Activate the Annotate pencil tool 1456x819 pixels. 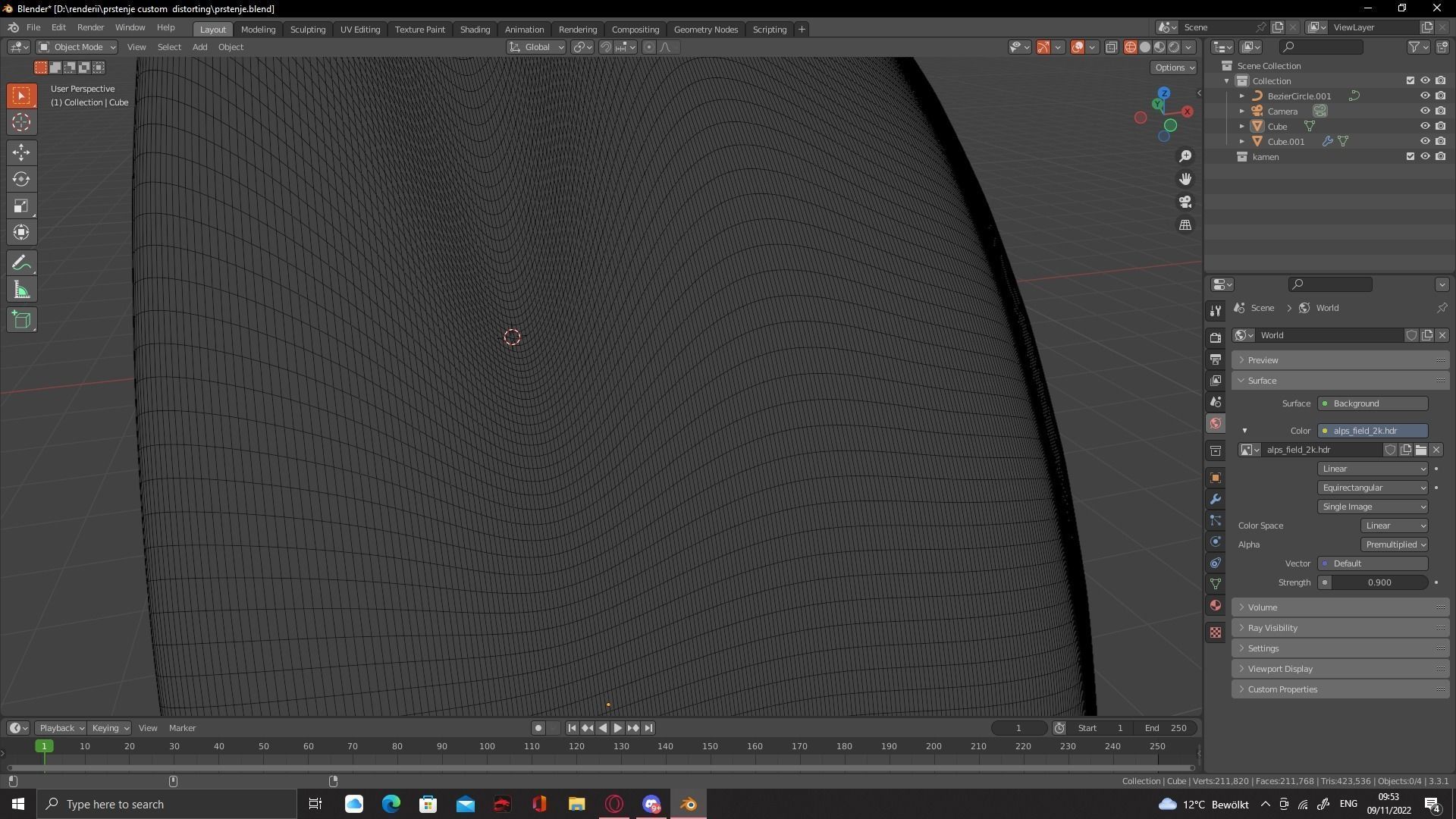pos(21,263)
